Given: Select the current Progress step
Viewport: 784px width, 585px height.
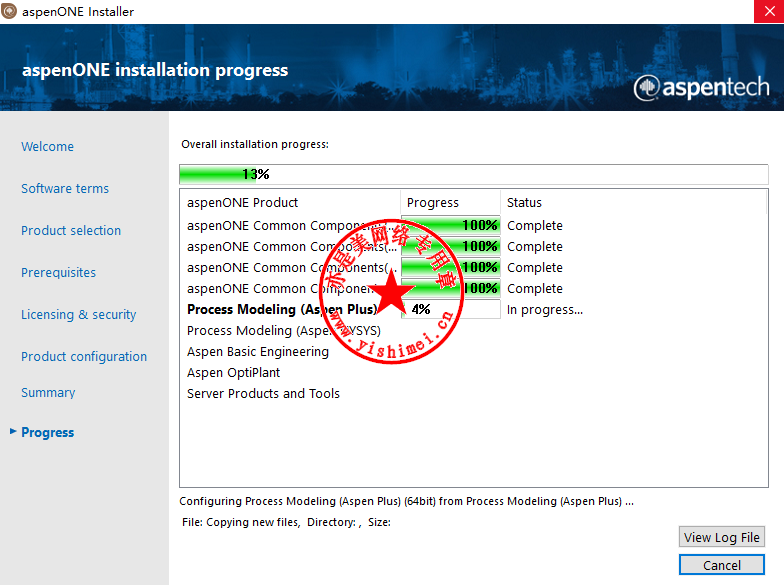Looking at the screenshot, I should click(x=48, y=432).
